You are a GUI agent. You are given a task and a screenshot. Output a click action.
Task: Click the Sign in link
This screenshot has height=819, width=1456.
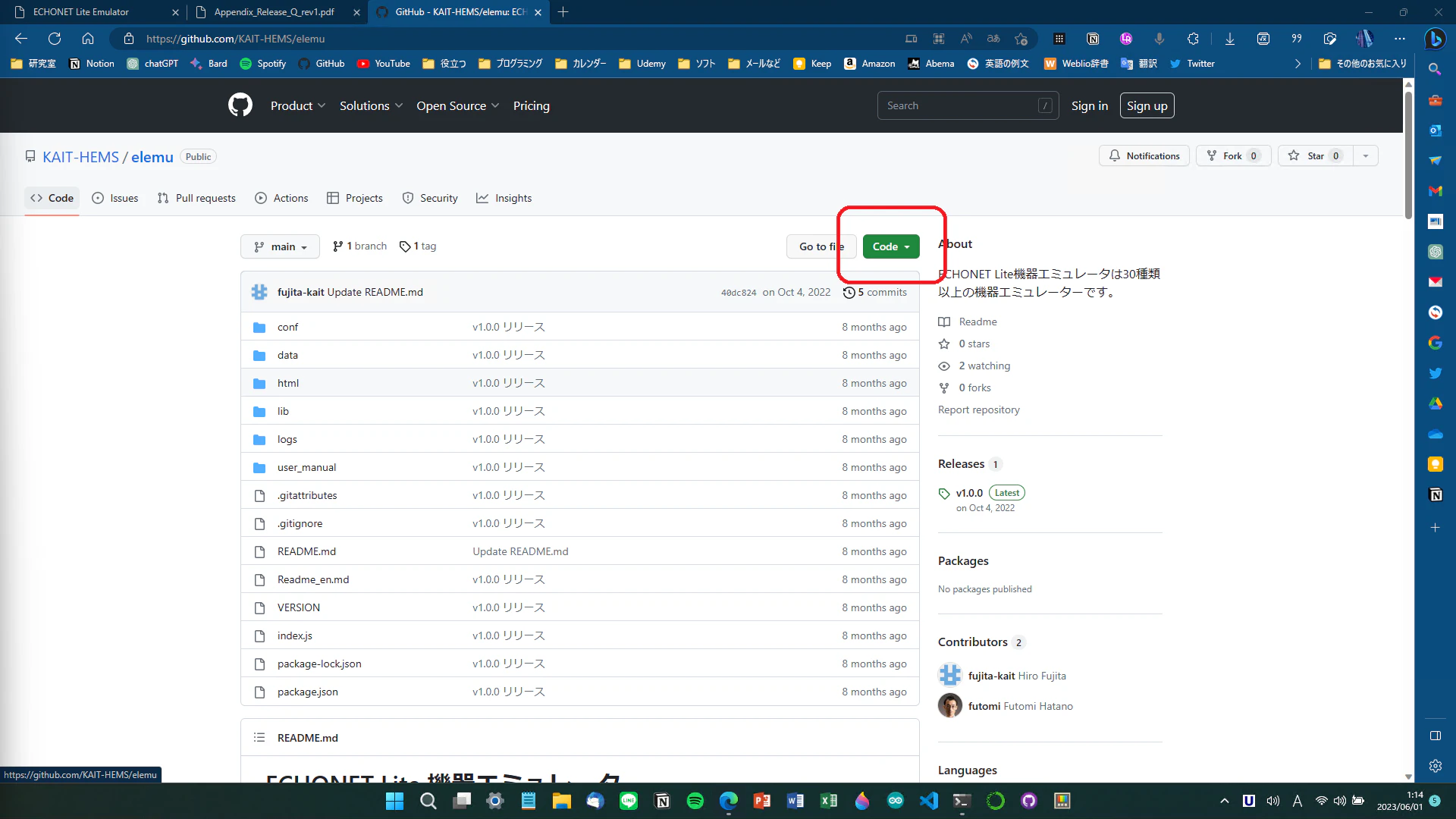click(x=1089, y=106)
